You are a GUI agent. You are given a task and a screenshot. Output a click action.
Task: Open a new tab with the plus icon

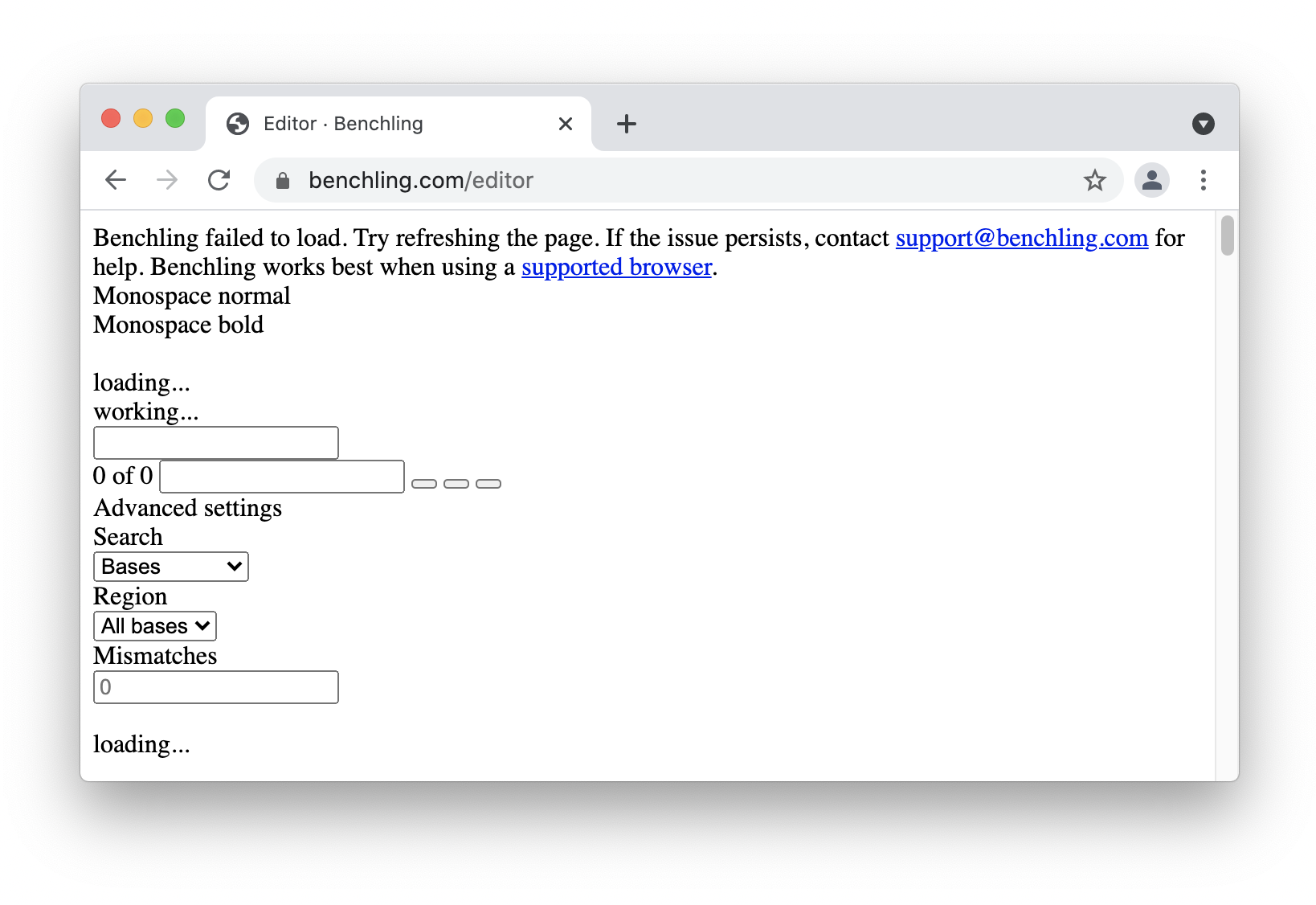[x=626, y=124]
